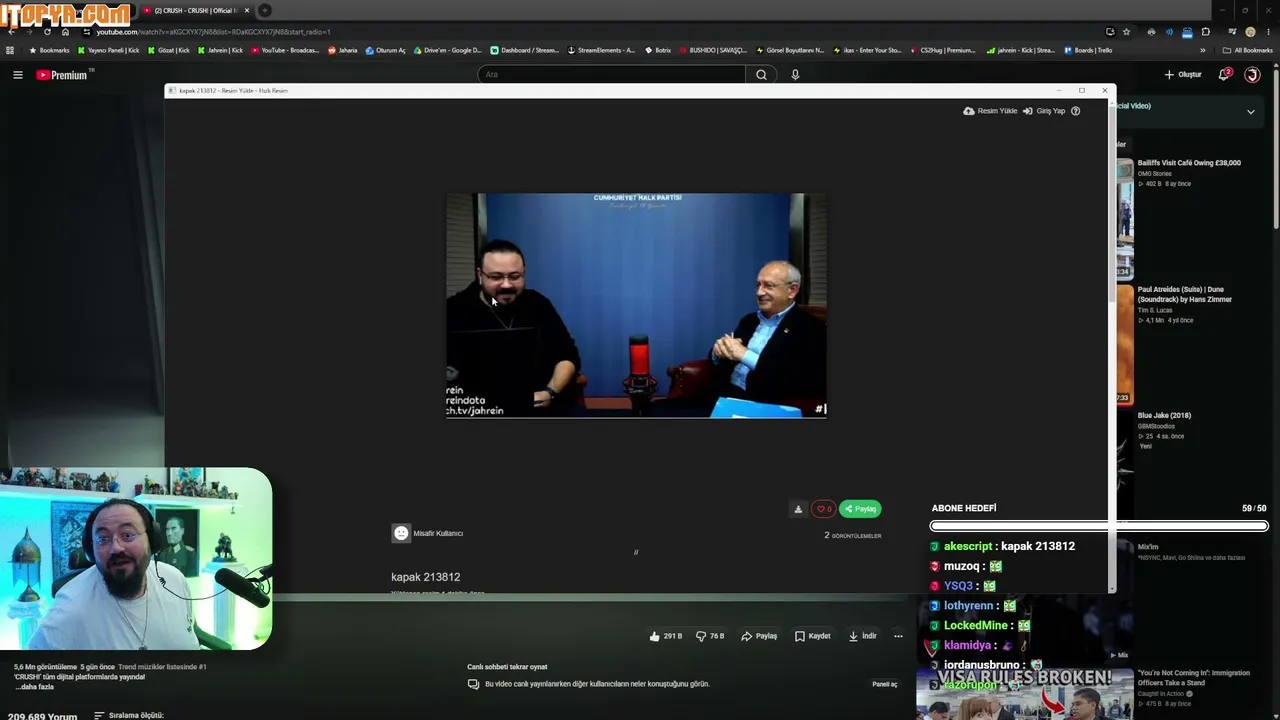This screenshot has width=1280, height=720.
Task: Open the CS2Hug Premium bookmark
Action: (942, 50)
